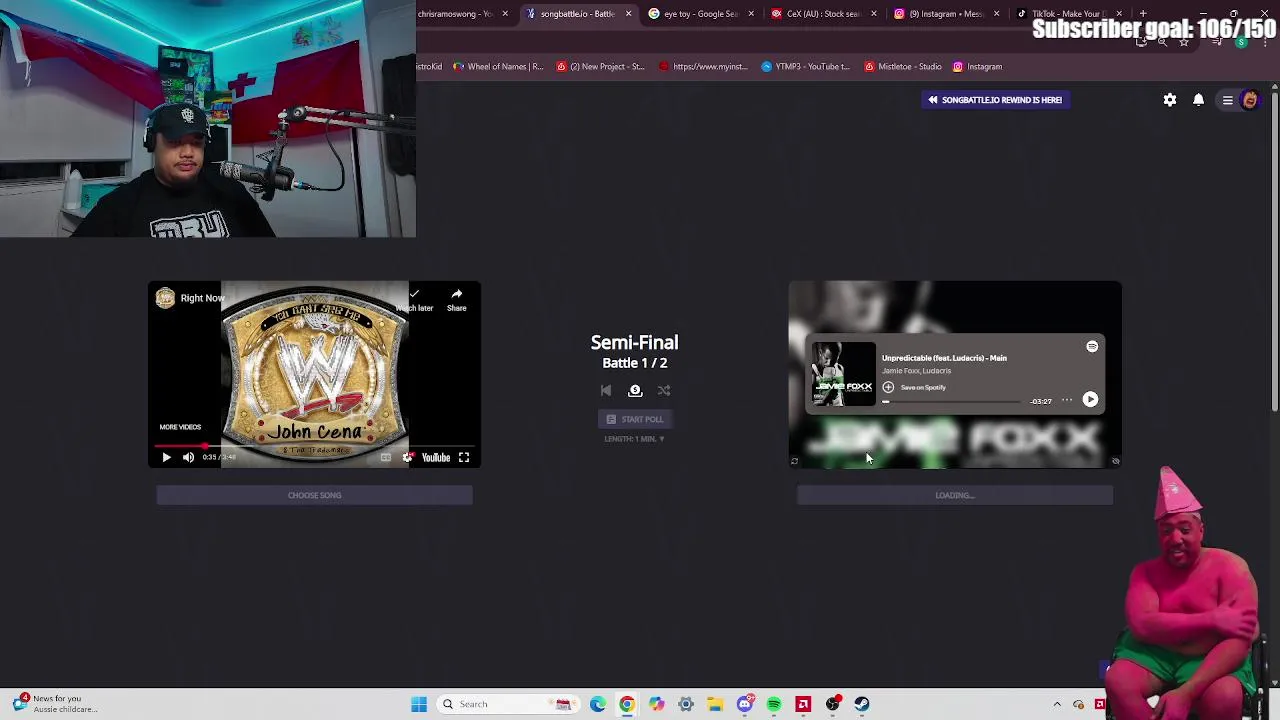Switch to the chrisramoswong browser tab
Image resolution: width=1280 pixels, height=720 pixels.
tap(455, 14)
